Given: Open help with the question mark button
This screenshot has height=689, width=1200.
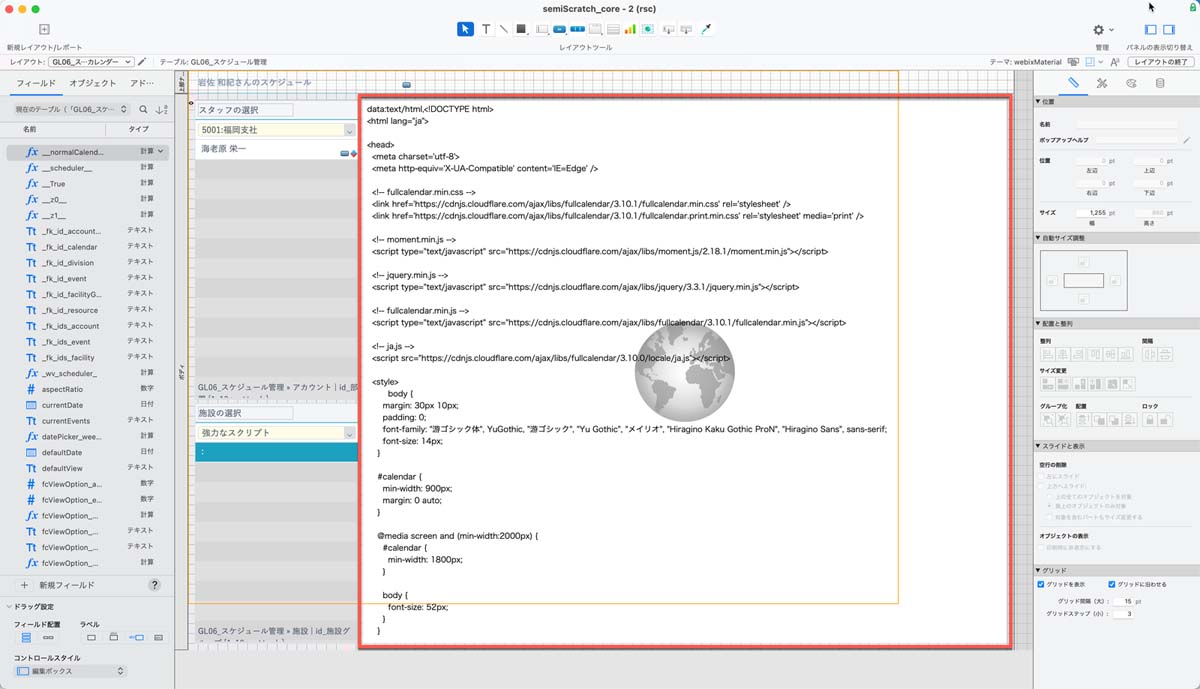Looking at the screenshot, I should pyautogui.click(x=155, y=585).
